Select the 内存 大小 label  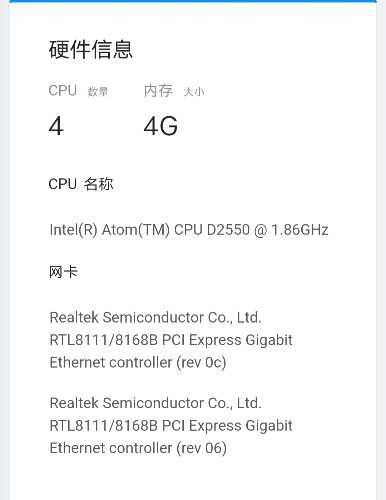[x=174, y=91]
